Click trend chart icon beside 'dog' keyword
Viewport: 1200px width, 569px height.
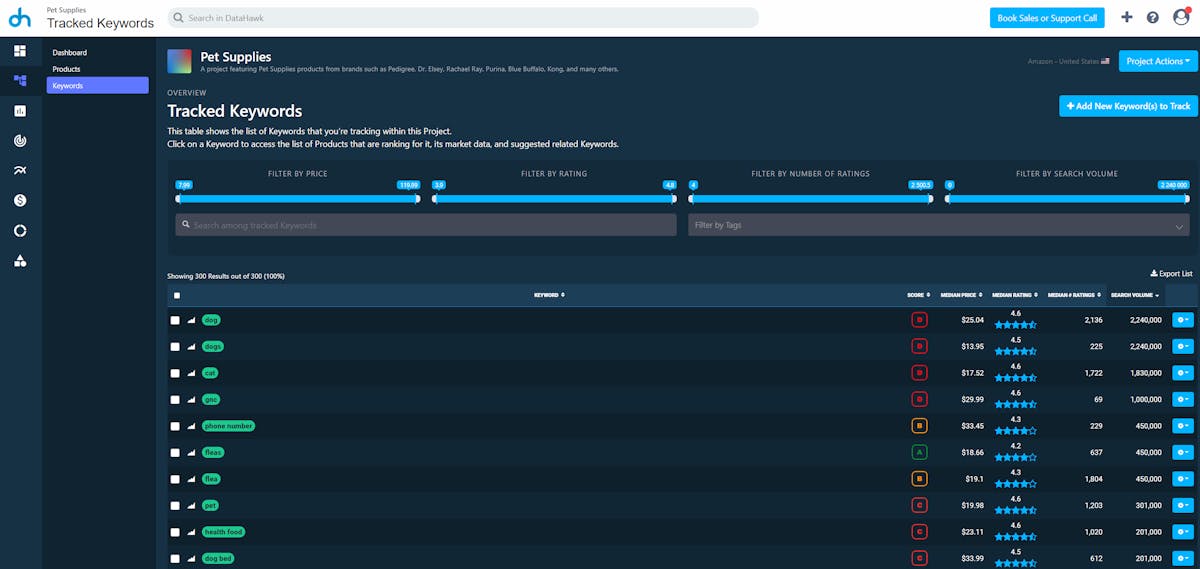coord(192,320)
